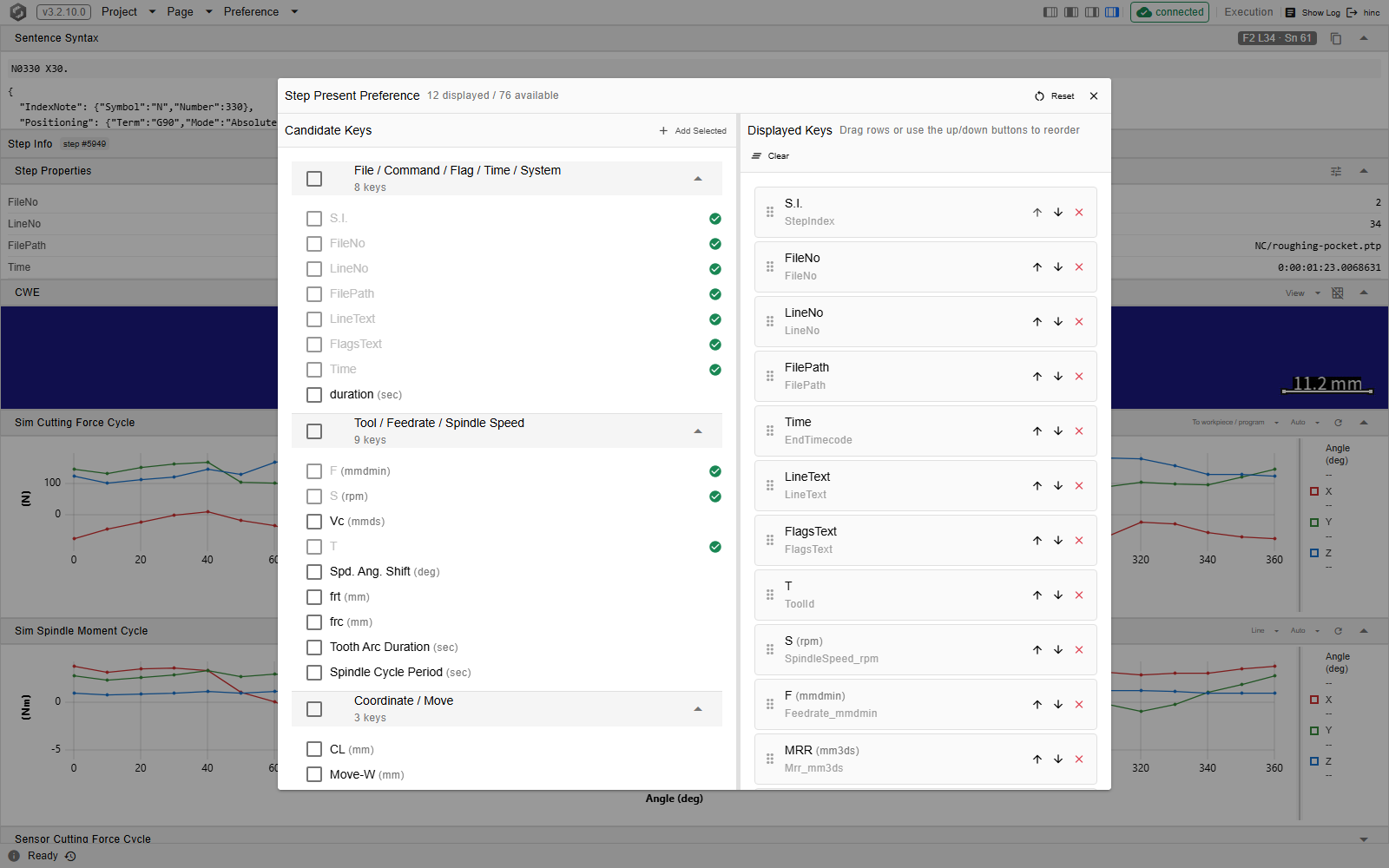Select all File / Command group keys
Image resolution: width=1389 pixels, height=868 pixels.
314,179
